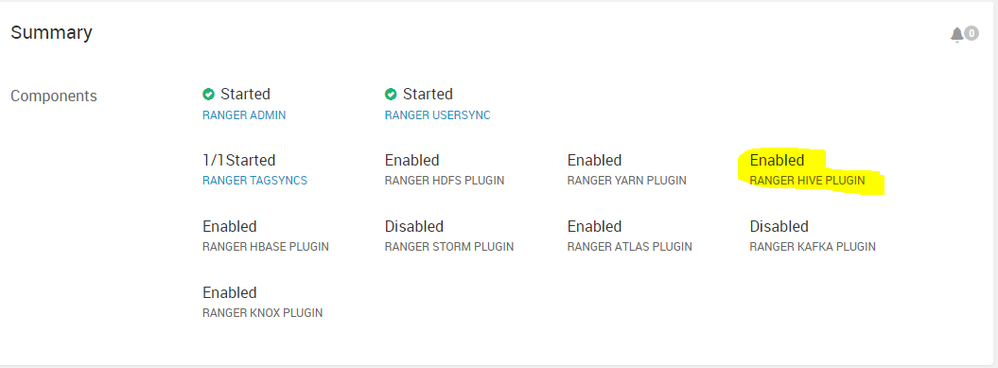Image resolution: width=998 pixels, height=368 pixels.
Task: Click the alerts bell icon
Action: point(957,35)
